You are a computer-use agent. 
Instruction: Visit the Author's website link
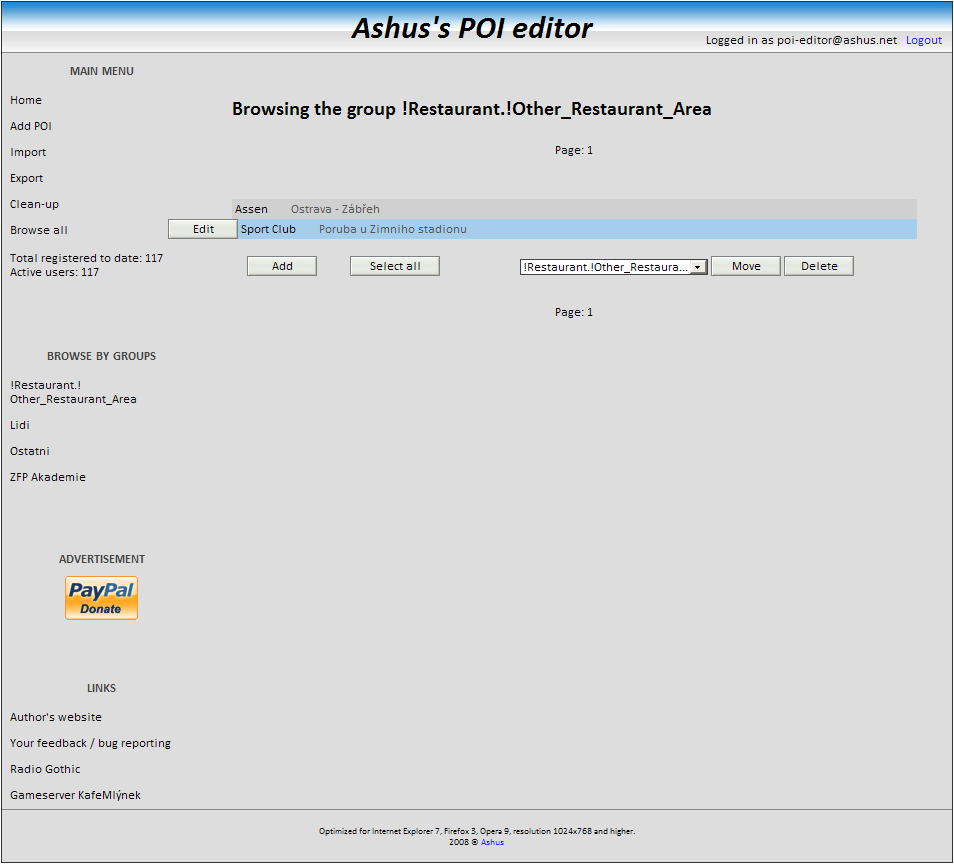[56, 717]
